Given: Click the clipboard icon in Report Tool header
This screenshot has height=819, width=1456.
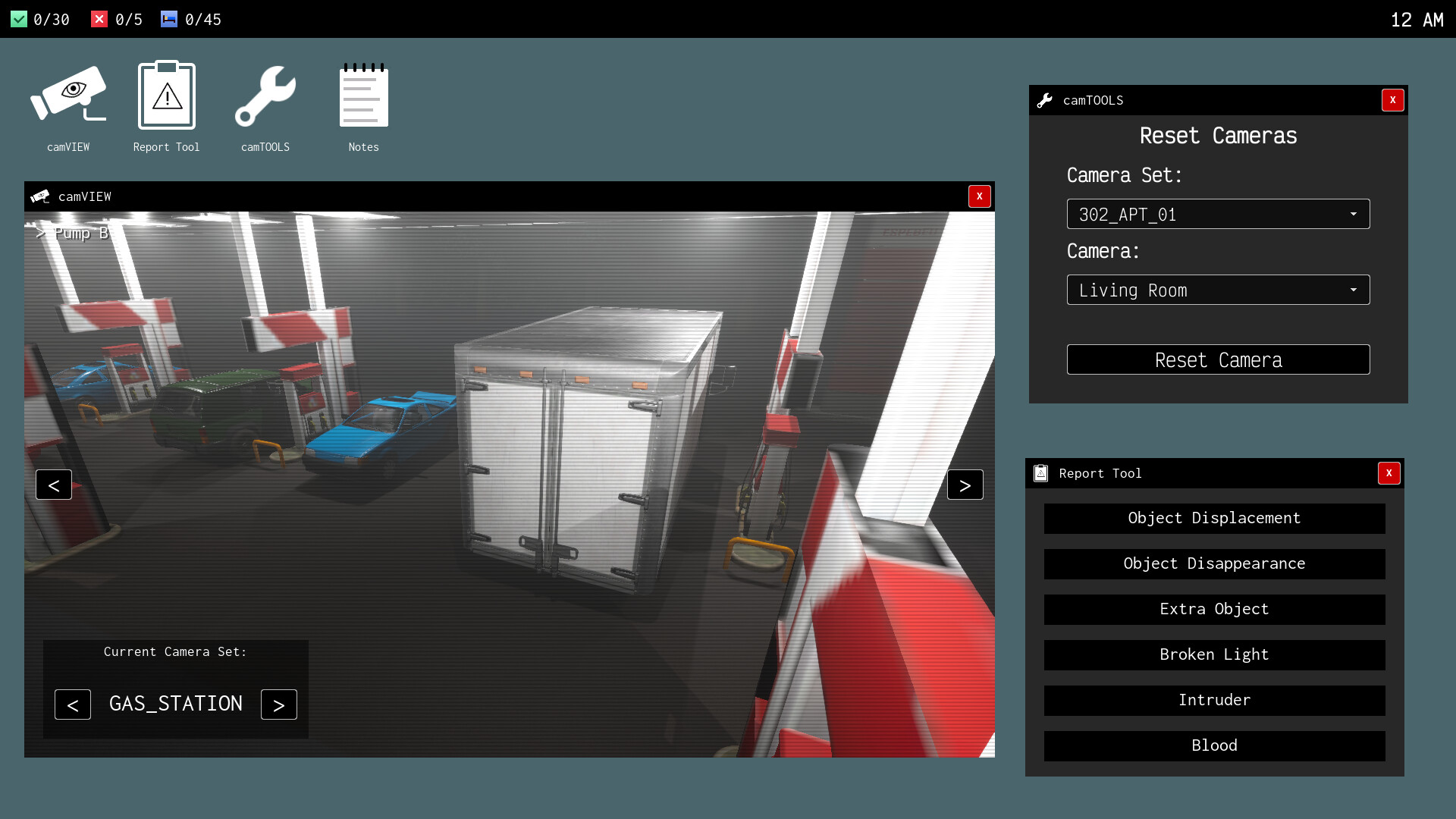Looking at the screenshot, I should click(1041, 473).
